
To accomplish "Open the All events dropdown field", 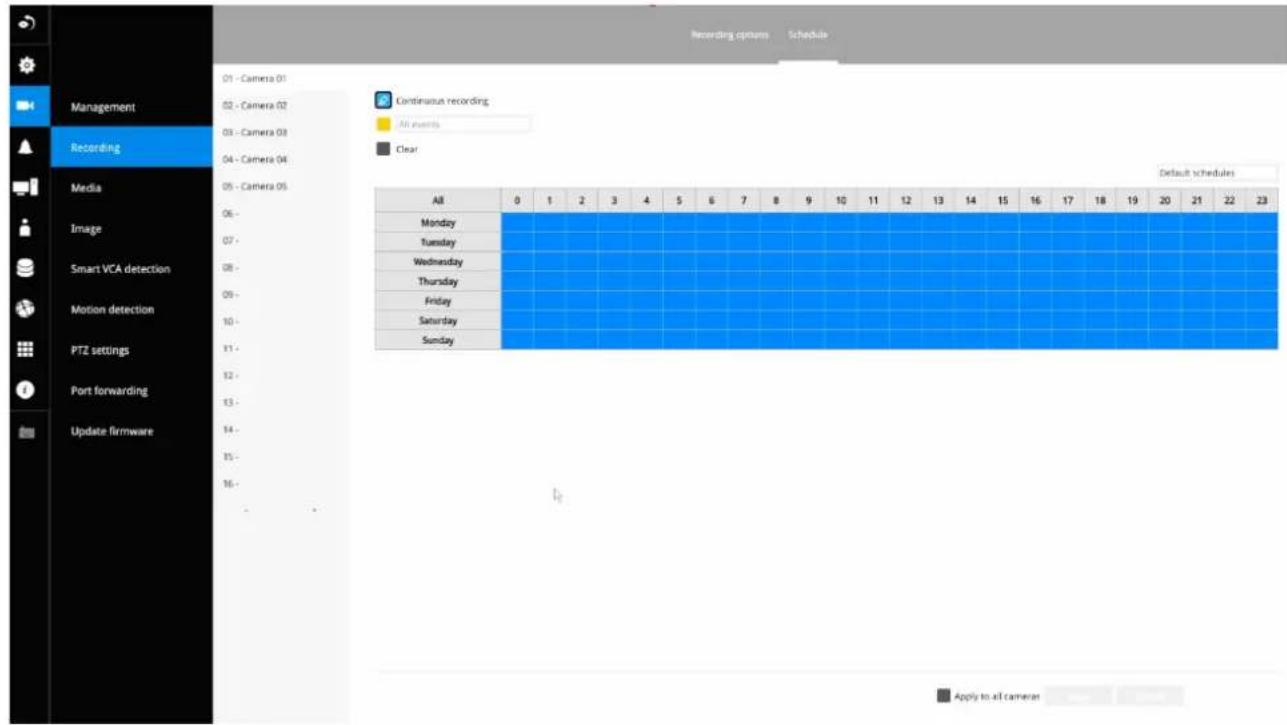I will coord(462,125).
